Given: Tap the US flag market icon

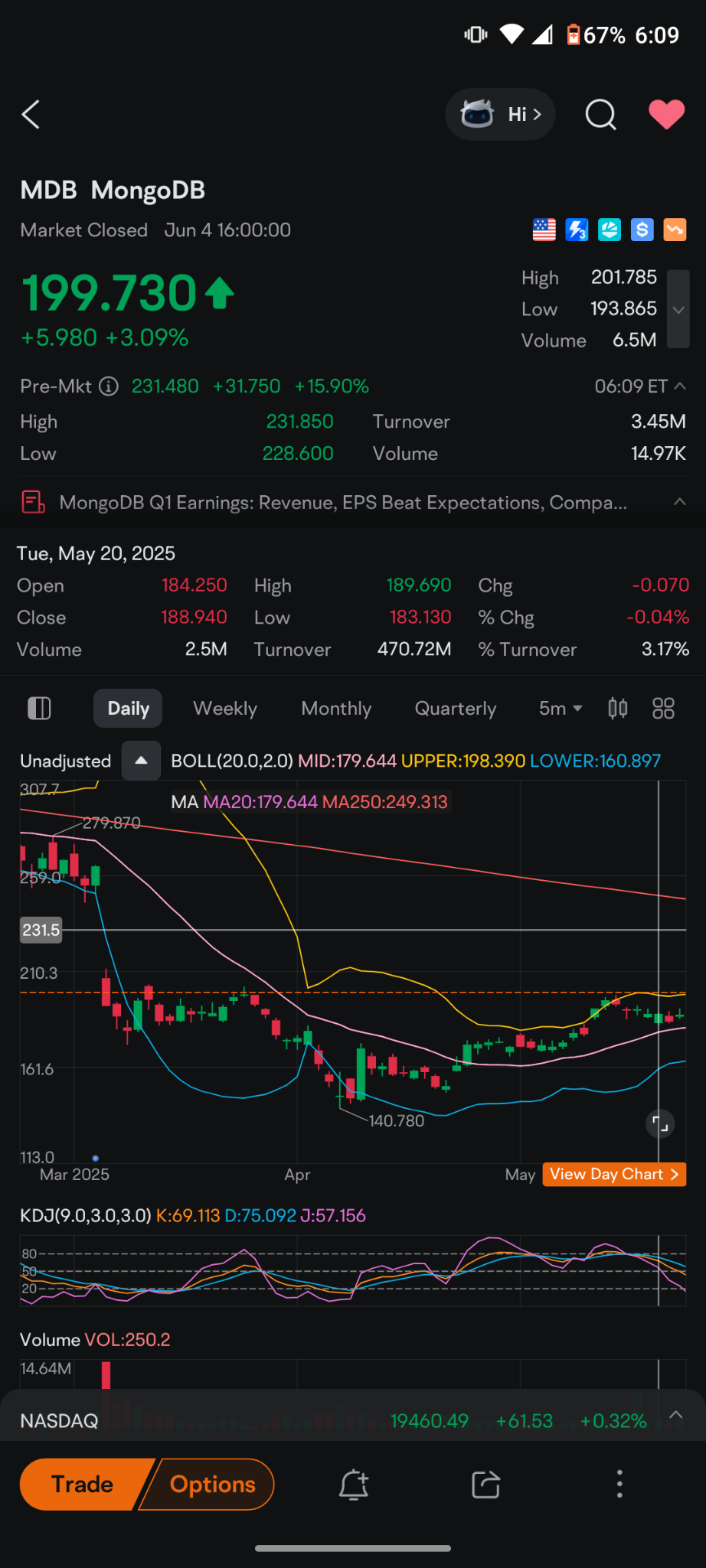Looking at the screenshot, I should click(544, 230).
